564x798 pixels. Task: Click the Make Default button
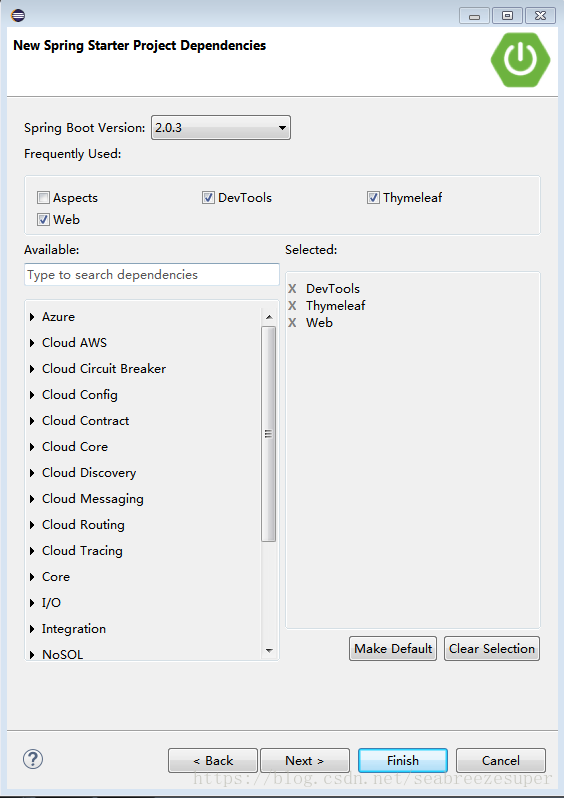pos(393,648)
